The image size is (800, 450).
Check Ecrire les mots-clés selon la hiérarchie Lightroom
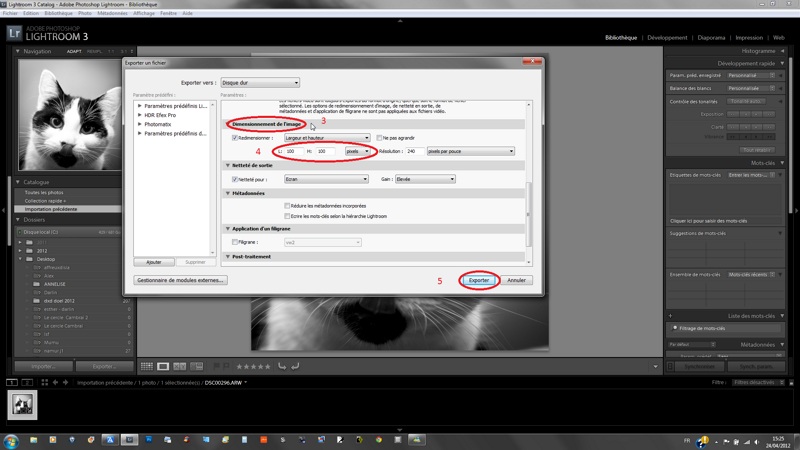[287, 216]
